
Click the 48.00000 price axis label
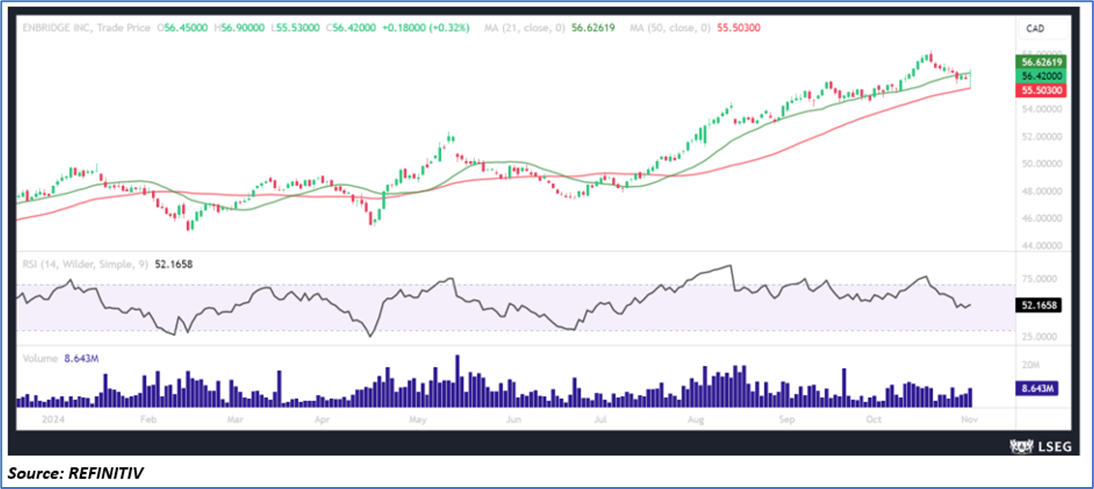[x=1044, y=191]
